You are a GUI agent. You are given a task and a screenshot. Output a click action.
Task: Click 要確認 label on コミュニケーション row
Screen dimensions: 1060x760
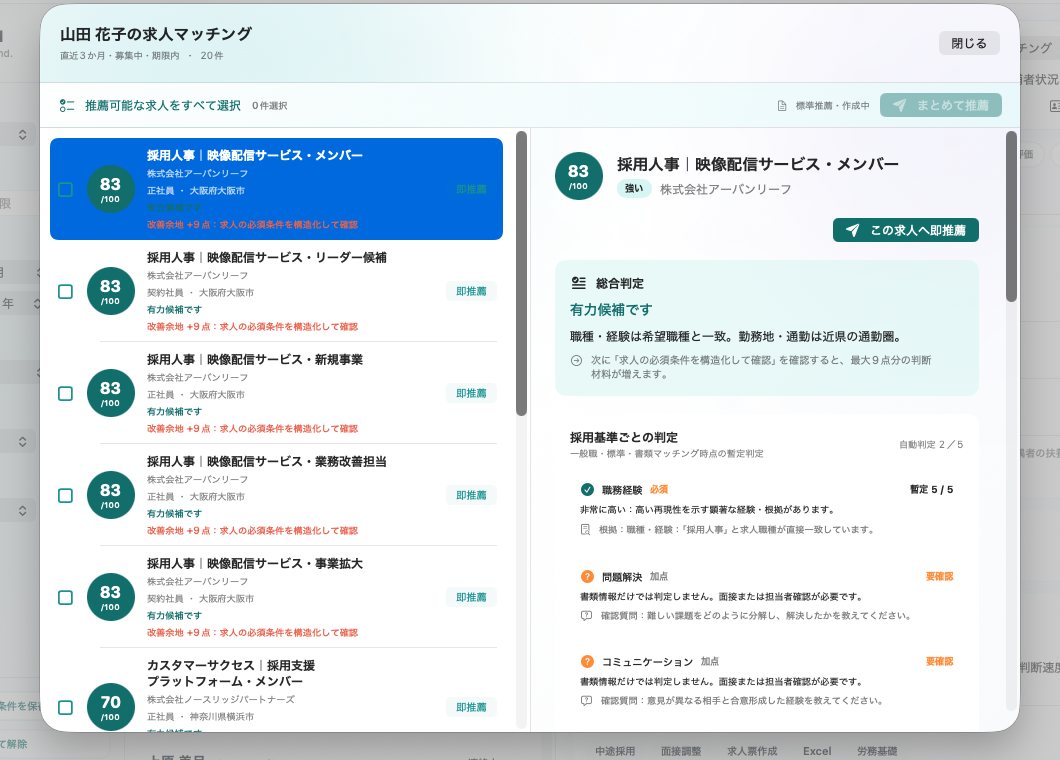[x=940, y=661]
